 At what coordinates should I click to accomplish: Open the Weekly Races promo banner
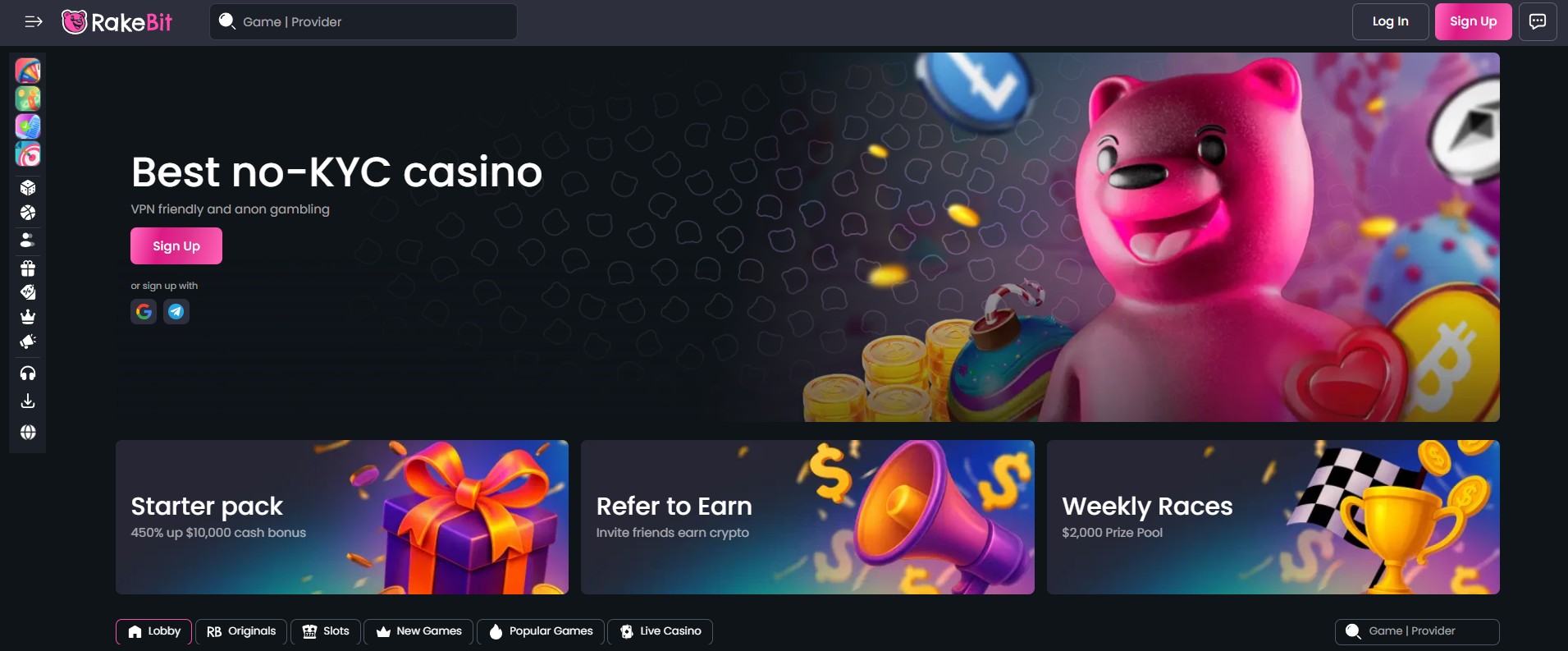click(1273, 517)
